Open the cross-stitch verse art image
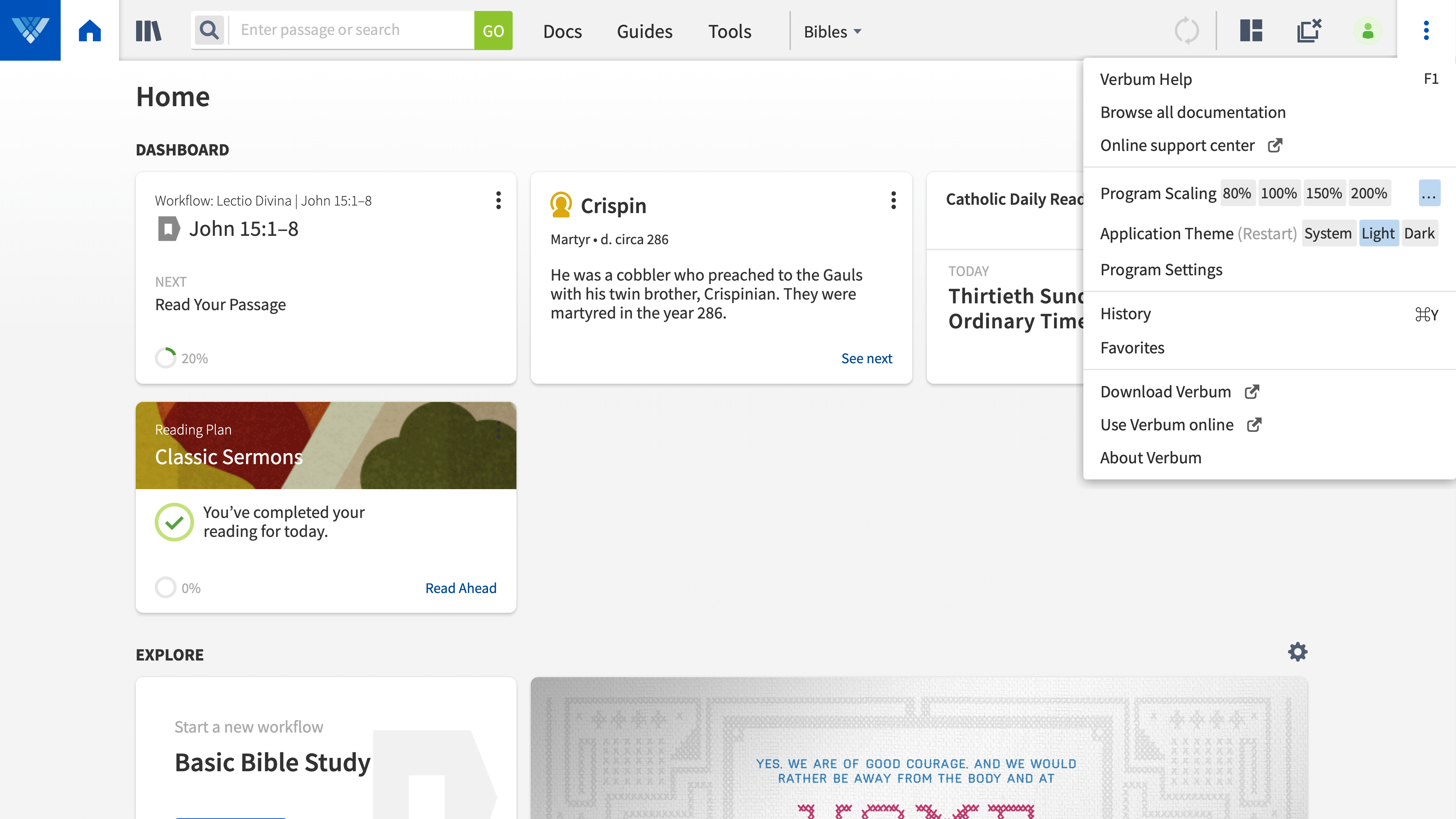Image resolution: width=1456 pixels, height=819 pixels. click(x=919, y=748)
